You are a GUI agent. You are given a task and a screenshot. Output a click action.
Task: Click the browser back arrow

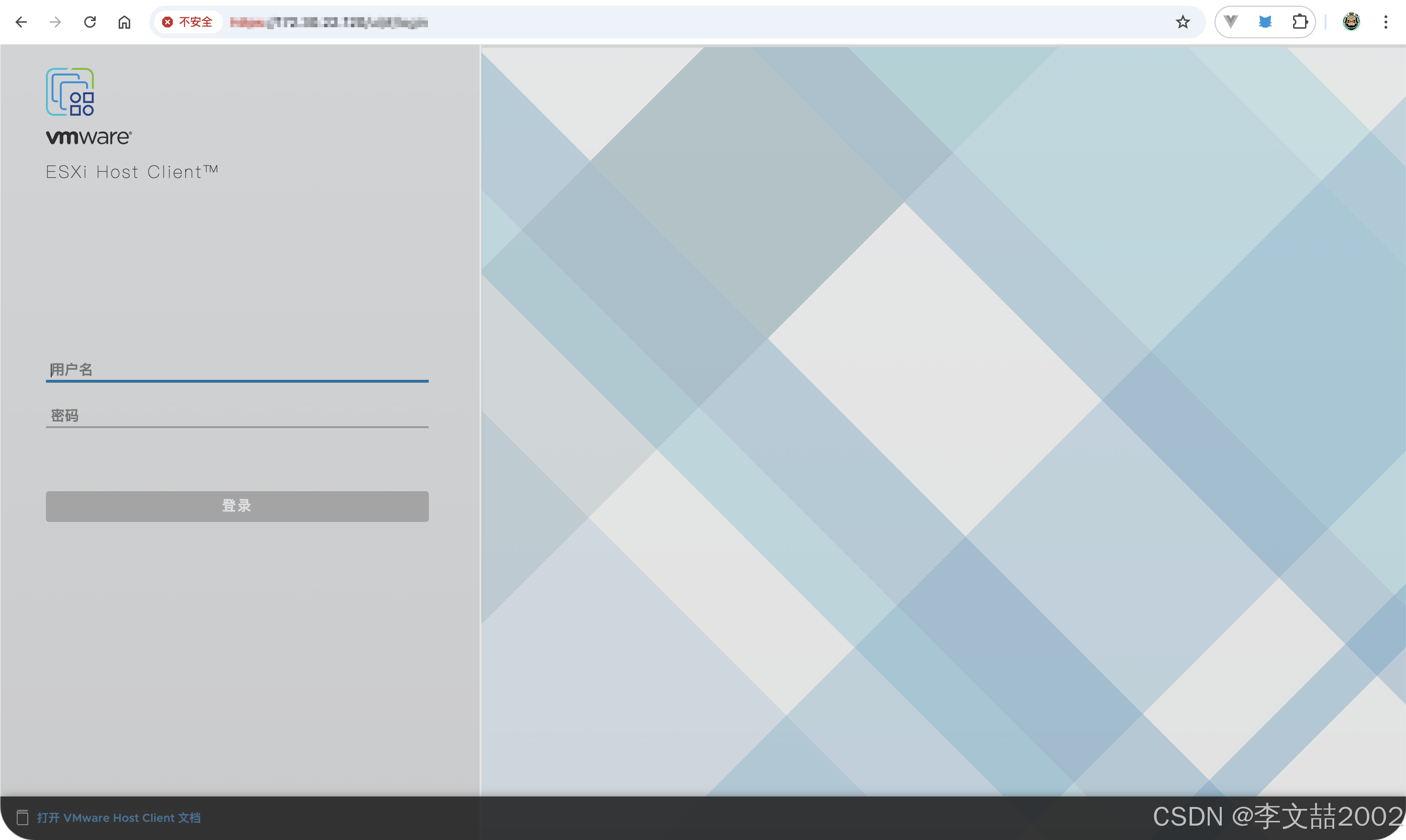tap(22, 22)
